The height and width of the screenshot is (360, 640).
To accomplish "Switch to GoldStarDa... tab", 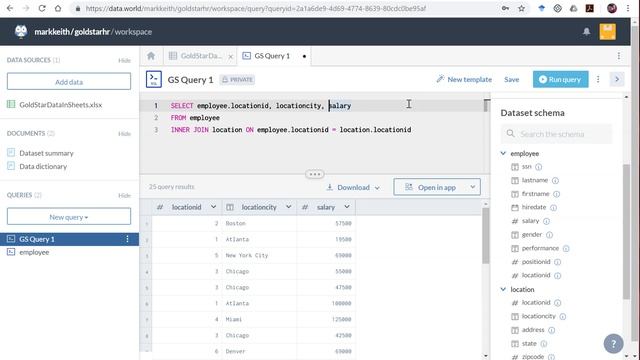I will coord(200,56).
